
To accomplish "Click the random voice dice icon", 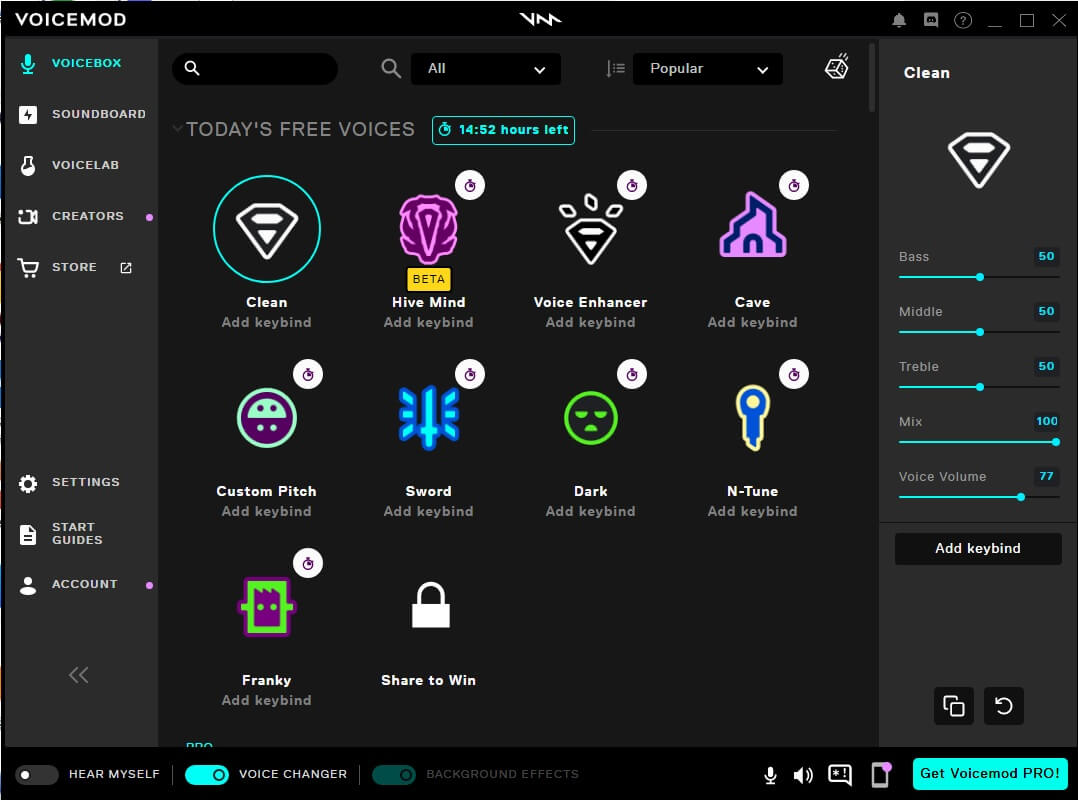I will pyautogui.click(x=837, y=67).
